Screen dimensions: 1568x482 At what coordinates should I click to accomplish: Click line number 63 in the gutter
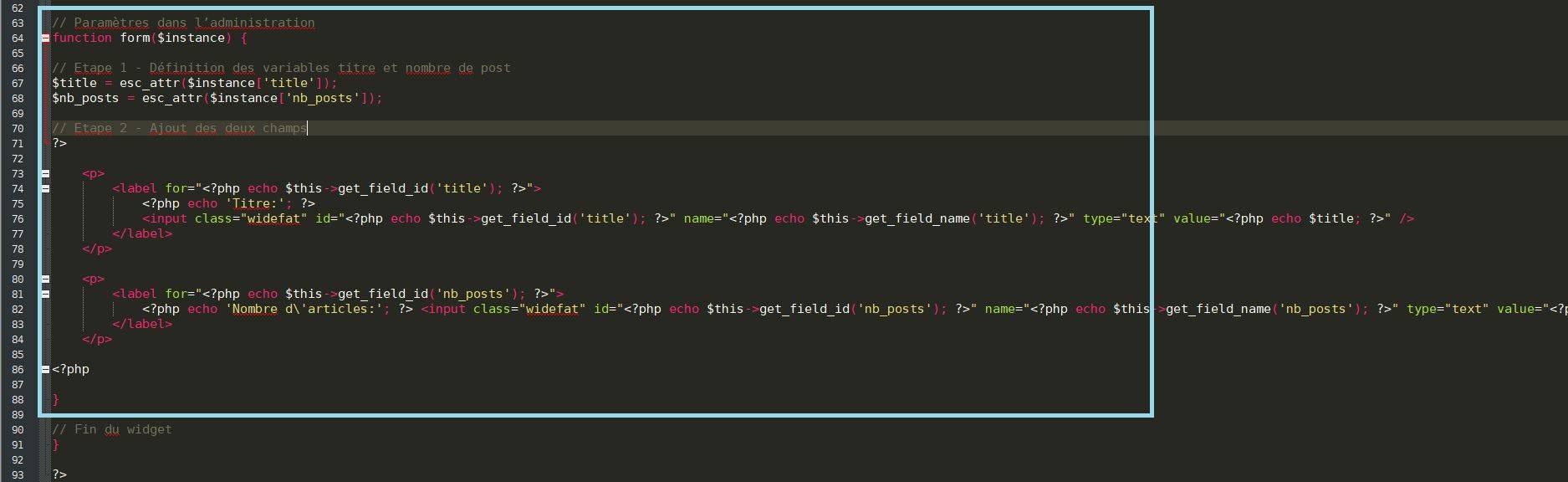18,23
